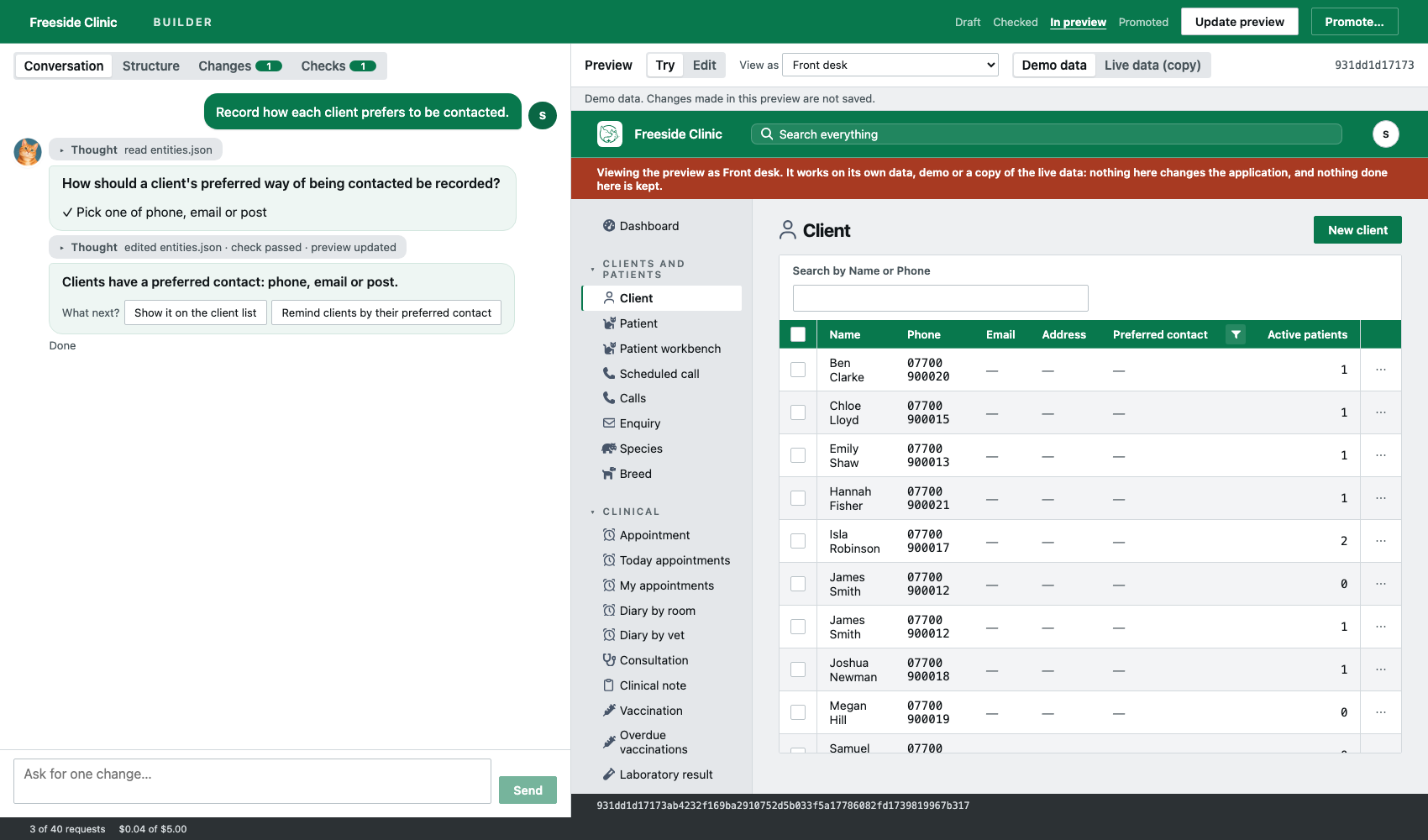Viewport: 1428px width, 840px height.
Task: Click the Appointment clock icon
Action: (x=609, y=535)
